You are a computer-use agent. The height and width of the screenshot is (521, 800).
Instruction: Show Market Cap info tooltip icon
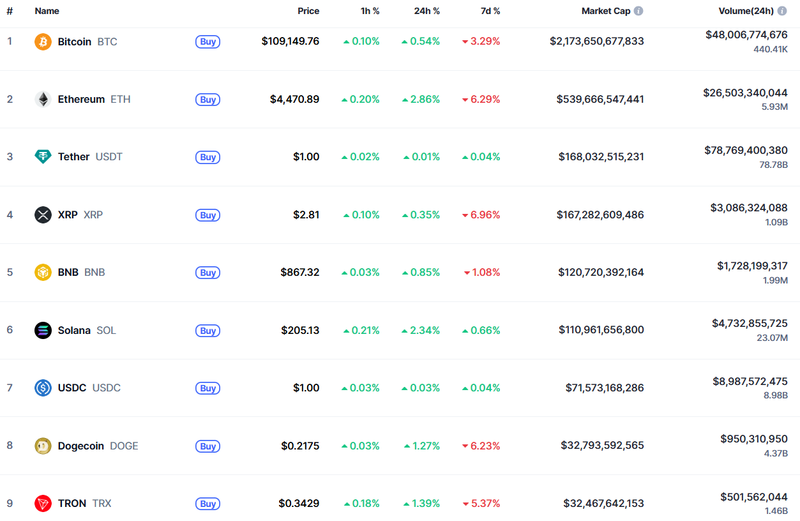coord(638,11)
